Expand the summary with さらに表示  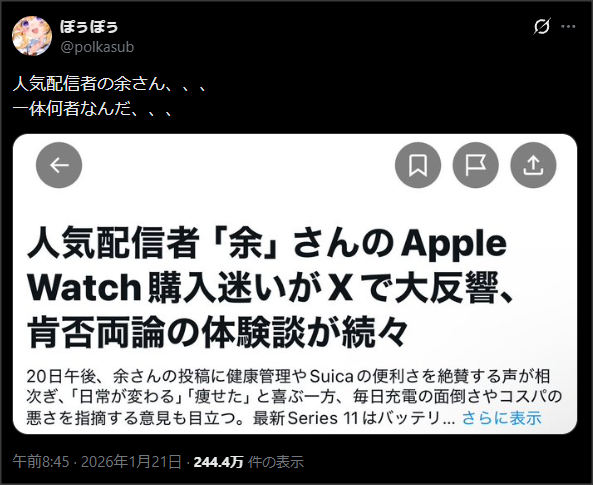point(502,418)
